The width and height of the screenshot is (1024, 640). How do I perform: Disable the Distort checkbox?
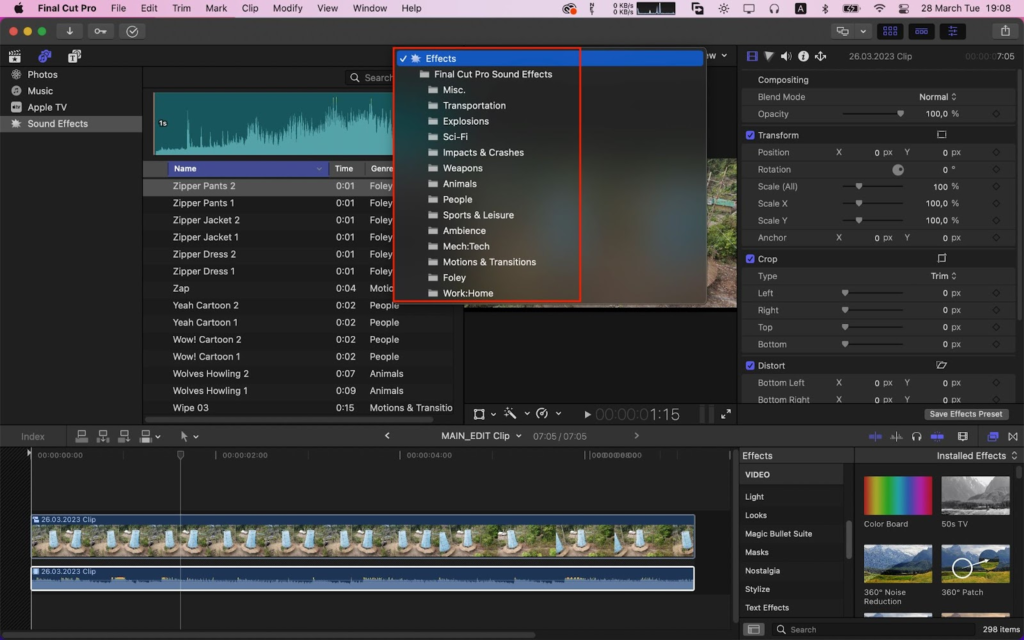coord(750,366)
